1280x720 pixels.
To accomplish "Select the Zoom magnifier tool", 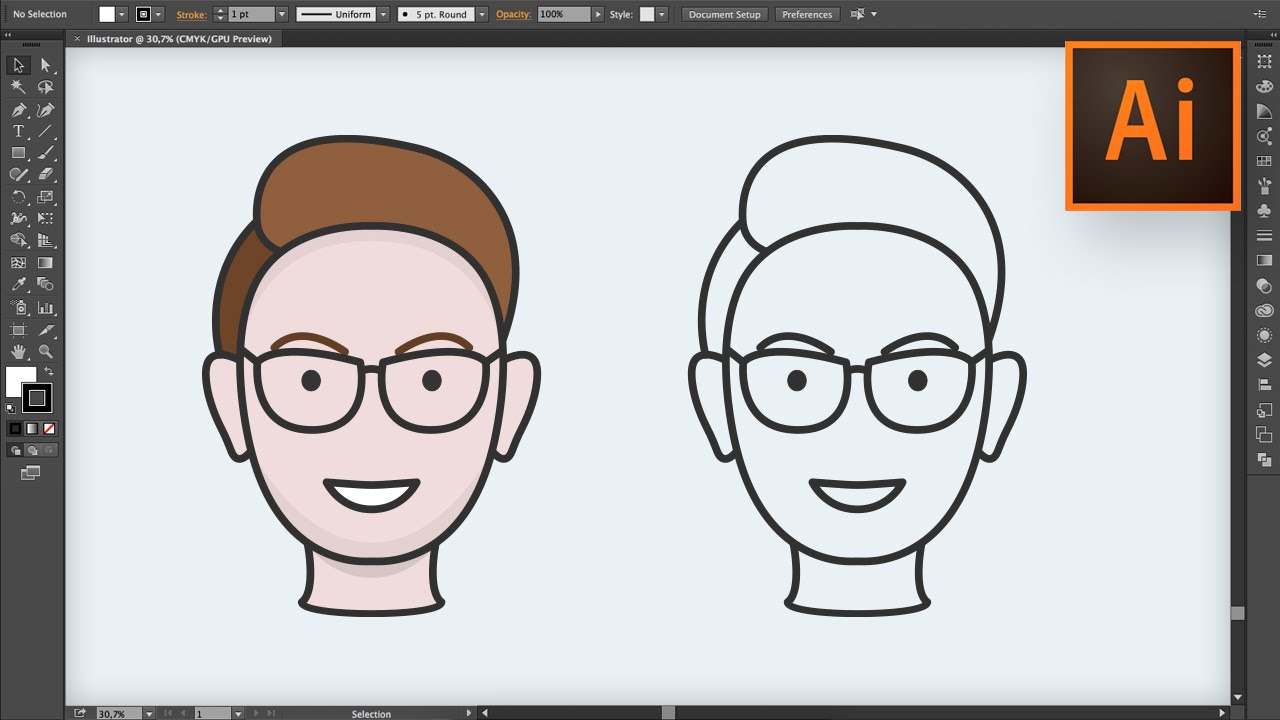I will [x=45, y=351].
